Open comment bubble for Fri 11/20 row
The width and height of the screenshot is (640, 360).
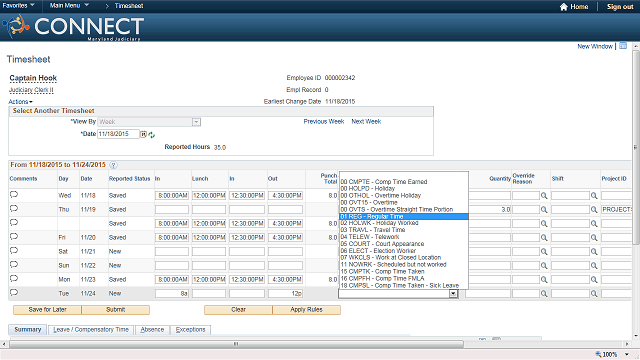(x=14, y=237)
